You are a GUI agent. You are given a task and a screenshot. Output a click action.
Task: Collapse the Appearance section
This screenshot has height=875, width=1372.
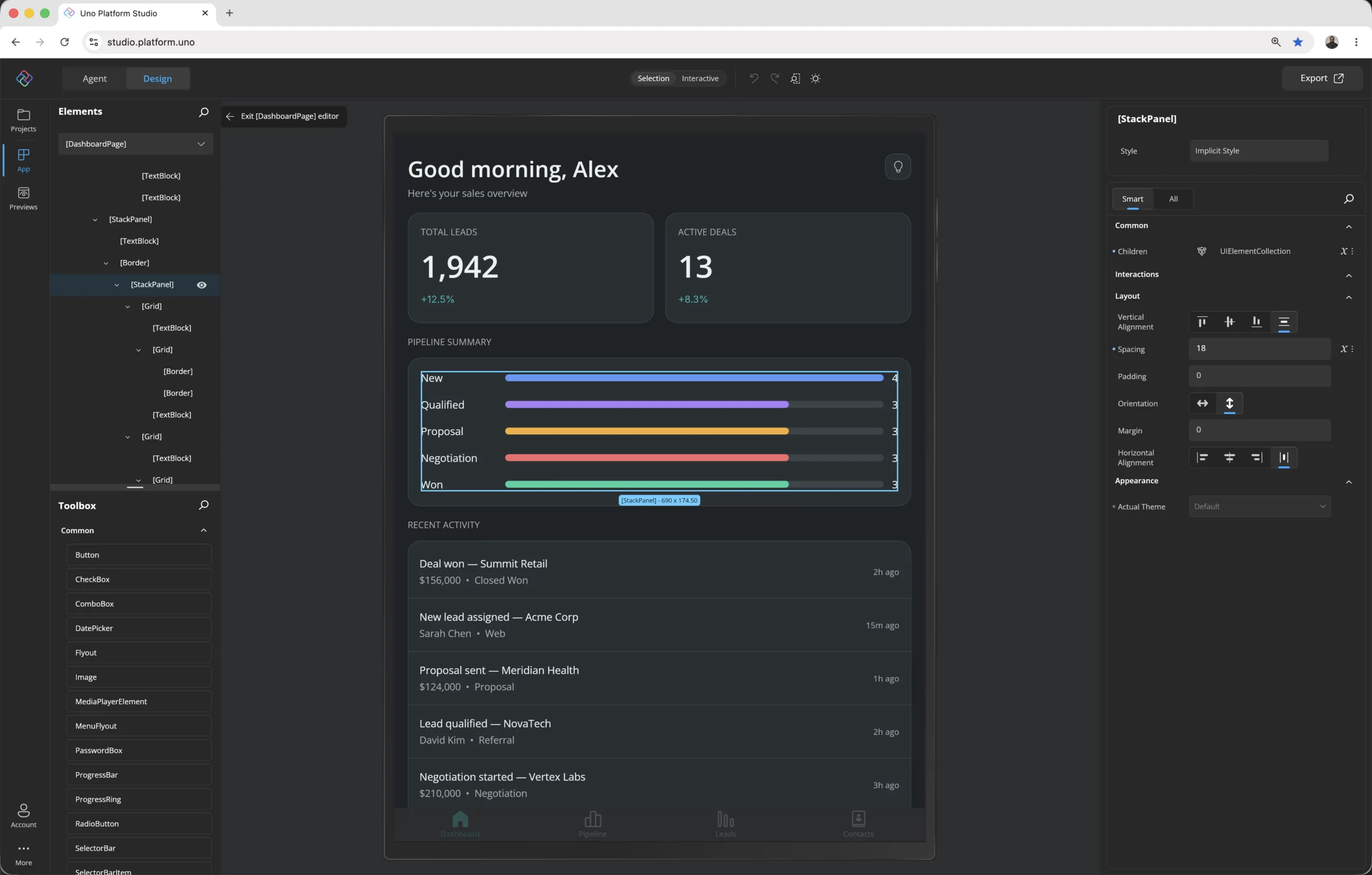click(1348, 481)
